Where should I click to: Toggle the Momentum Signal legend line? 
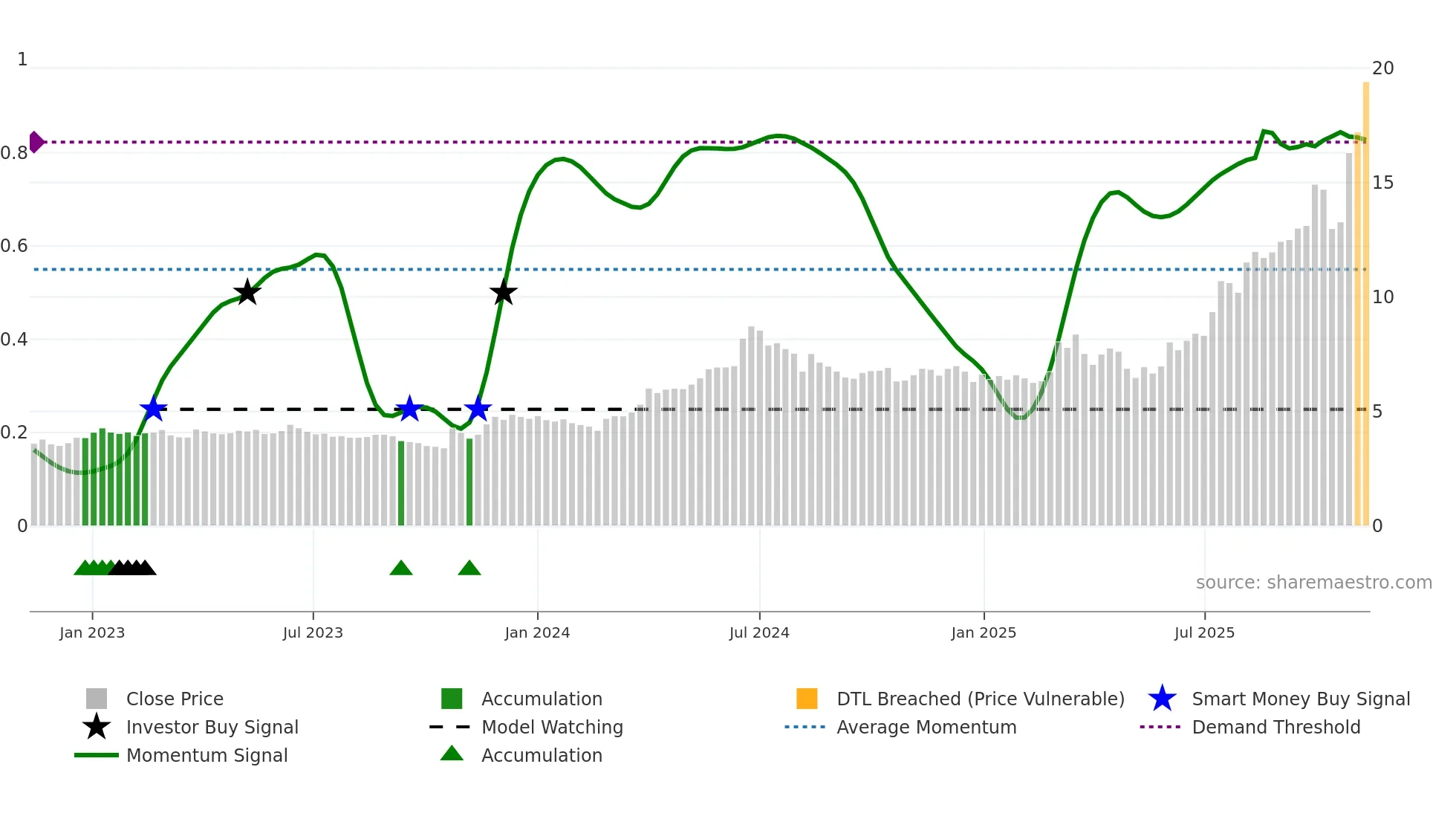coord(97,755)
